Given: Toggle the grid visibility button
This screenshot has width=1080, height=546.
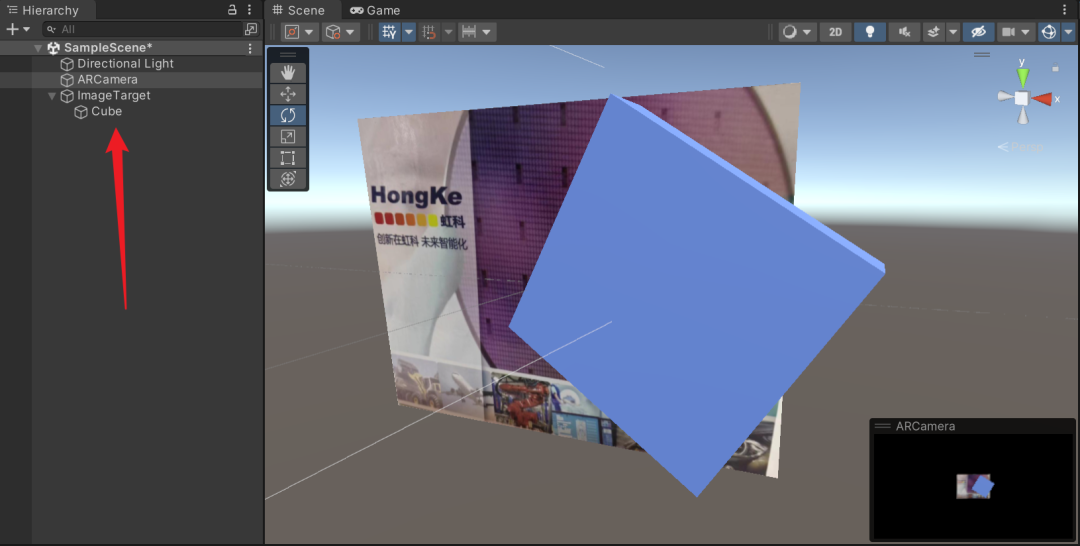Looking at the screenshot, I should click(x=389, y=32).
